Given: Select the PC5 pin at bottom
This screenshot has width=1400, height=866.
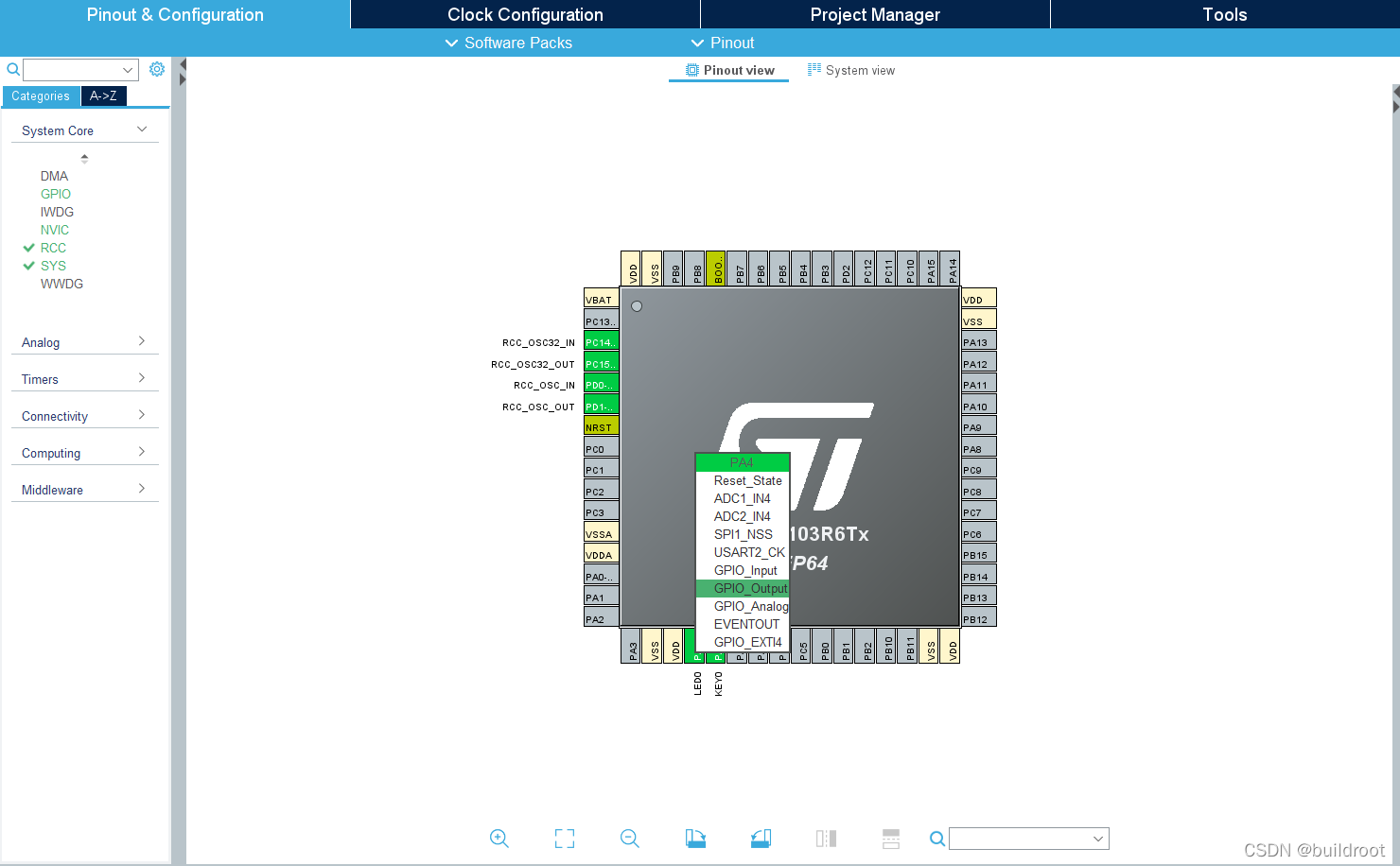Looking at the screenshot, I should (x=801, y=646).
